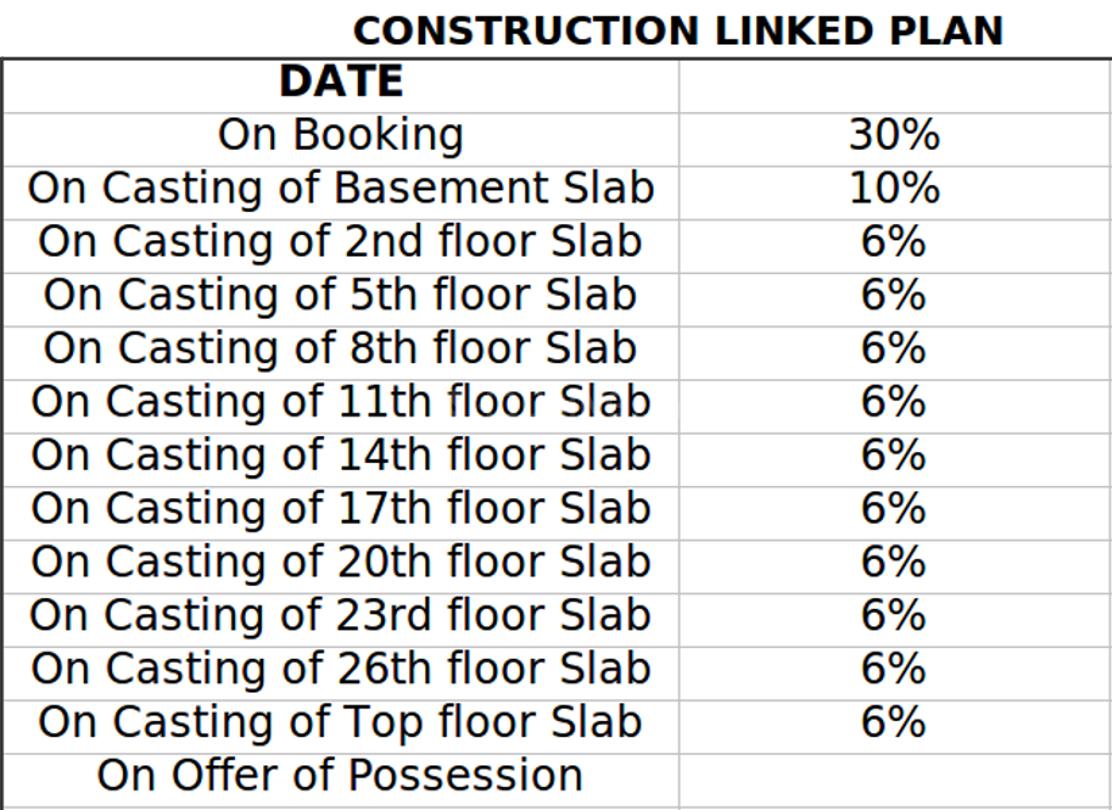The height and width of the screenshot is (810, 1112).
Task: Select the On Booking cell
Action: (340, 135)
